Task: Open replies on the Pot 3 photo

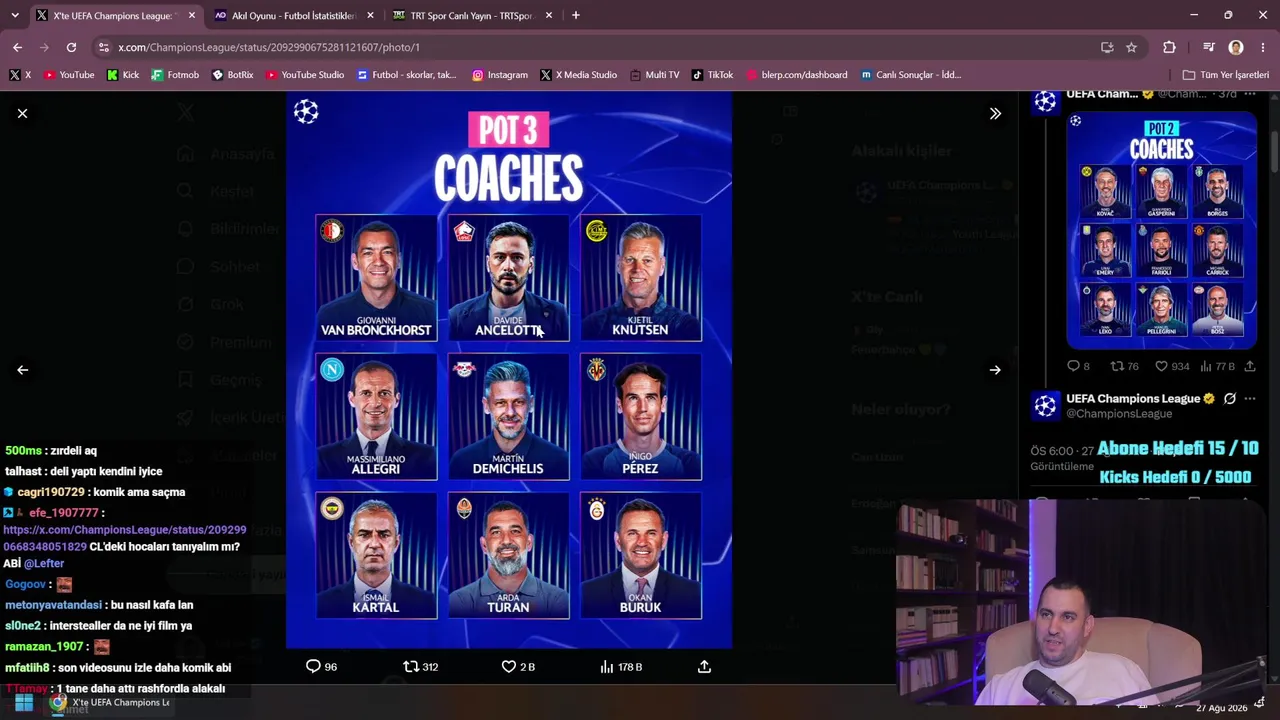Action: coord(321,667)
